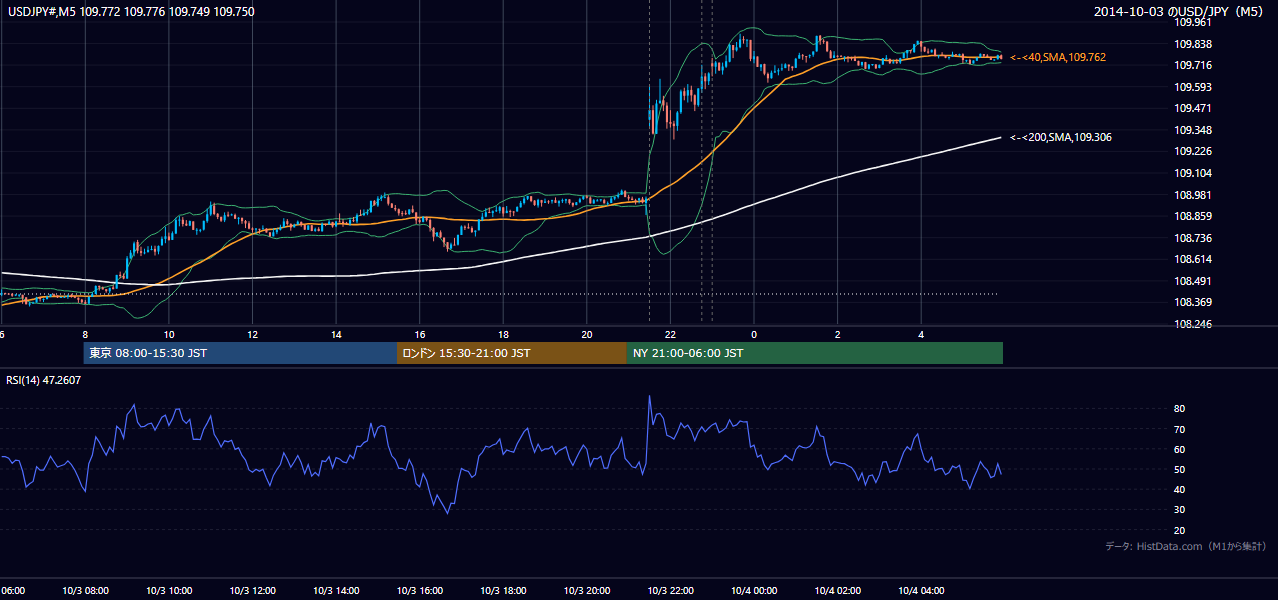Click hour tick label 16 under price chart

[419, 334]
